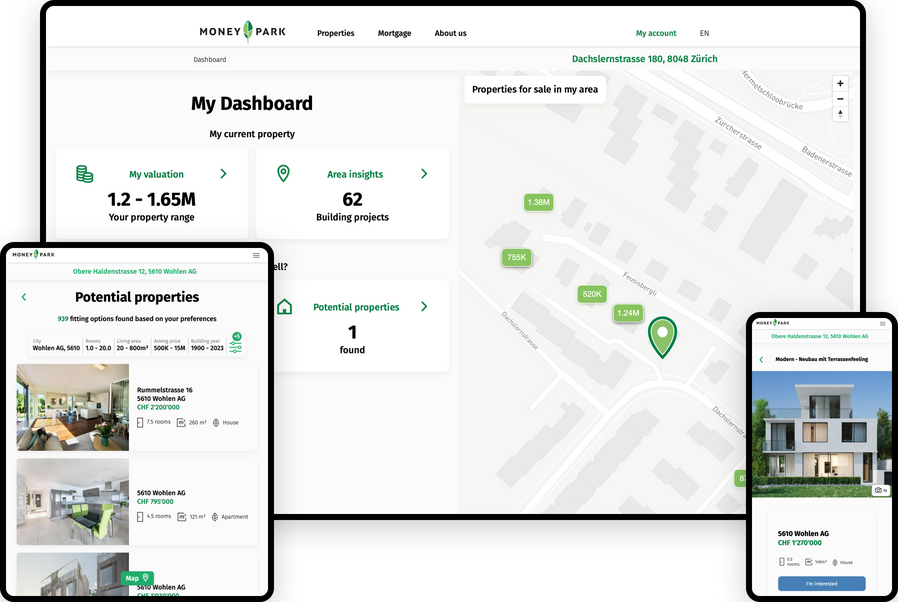The image size is (898, 602).
Task: Open the photo gallery camera counter
Action: [x=880, y=490]
